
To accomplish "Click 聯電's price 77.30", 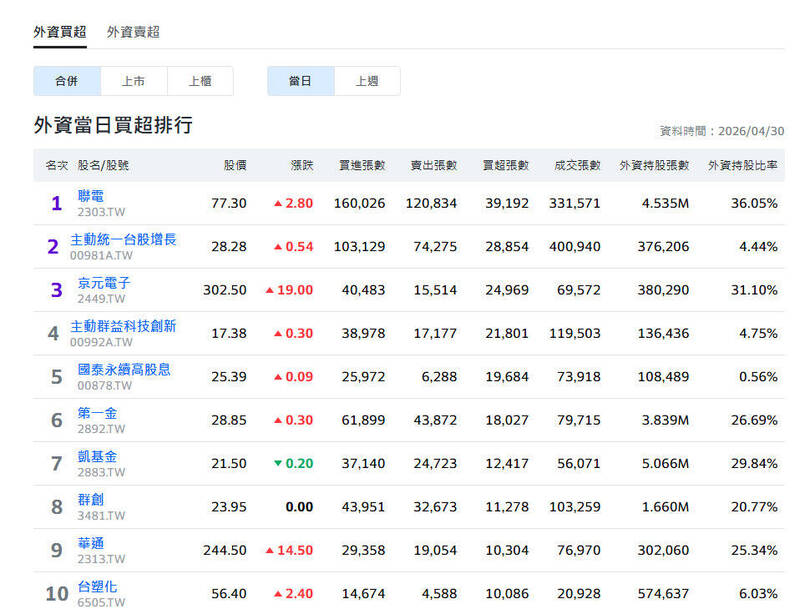I will [x=229, y=204].
